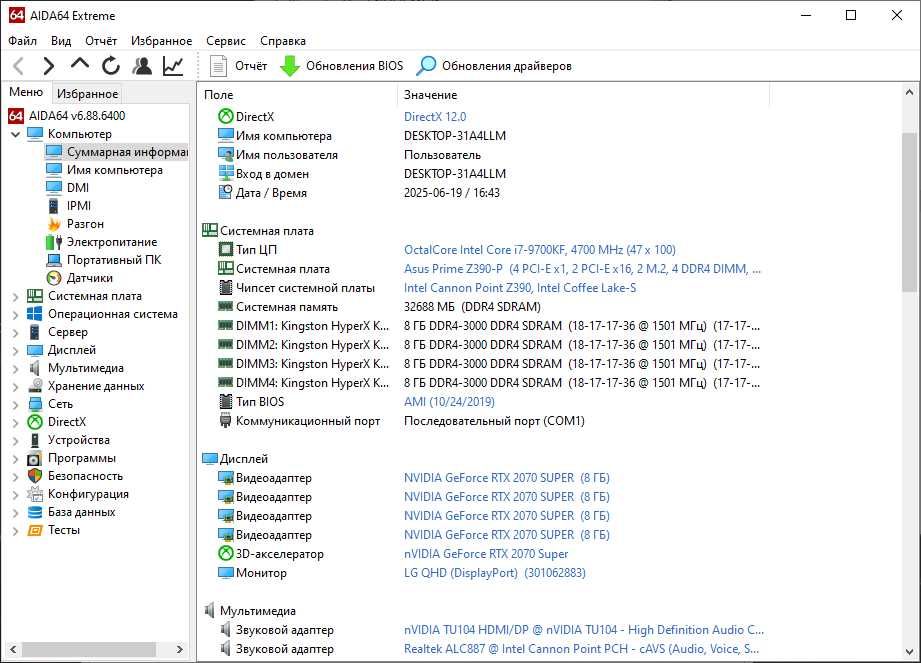Select Имя компьютера in the left tree
The image size is (921, 663).
[115, 170]
